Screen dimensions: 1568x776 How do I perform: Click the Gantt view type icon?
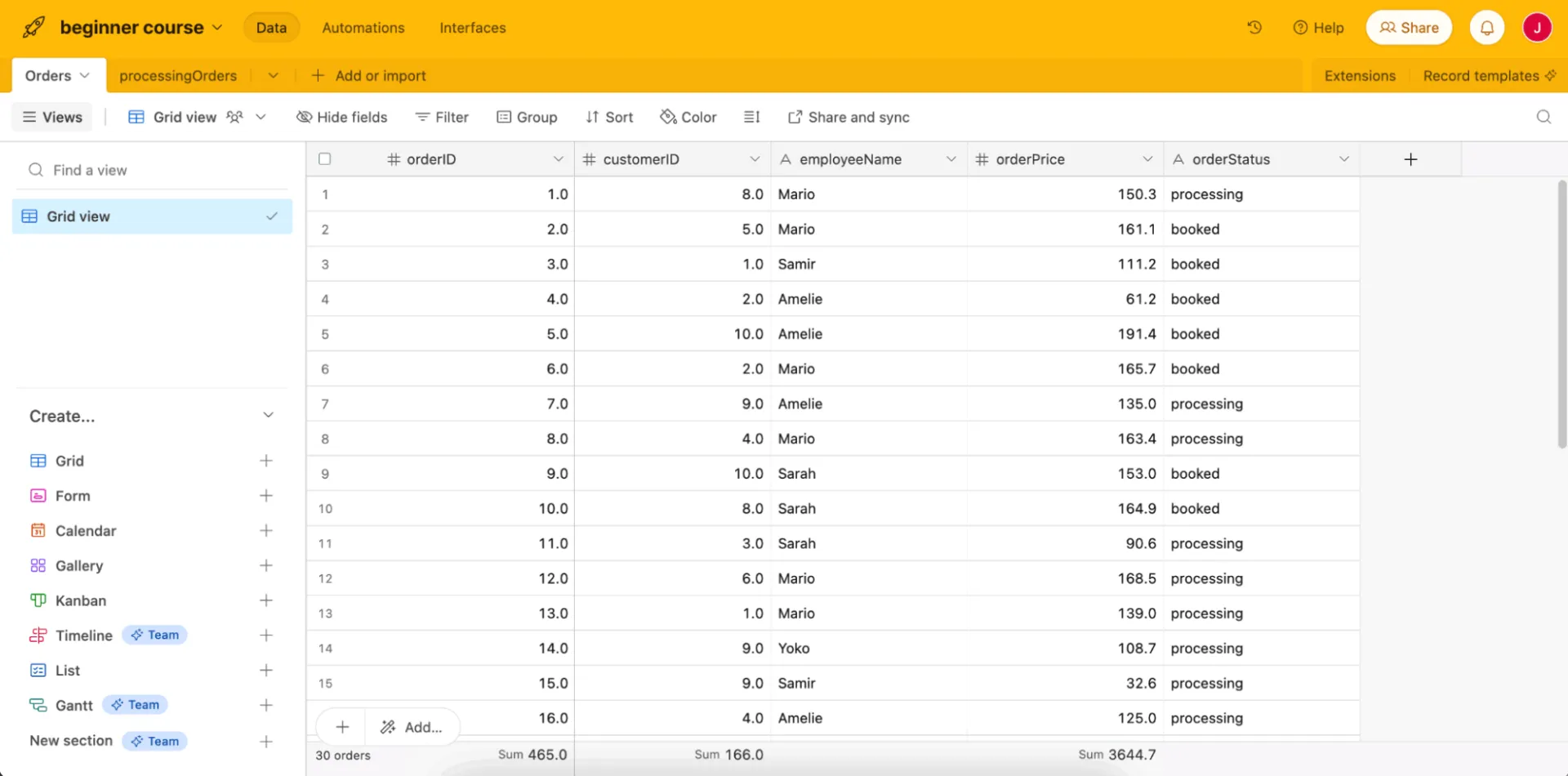coord(38,705)
